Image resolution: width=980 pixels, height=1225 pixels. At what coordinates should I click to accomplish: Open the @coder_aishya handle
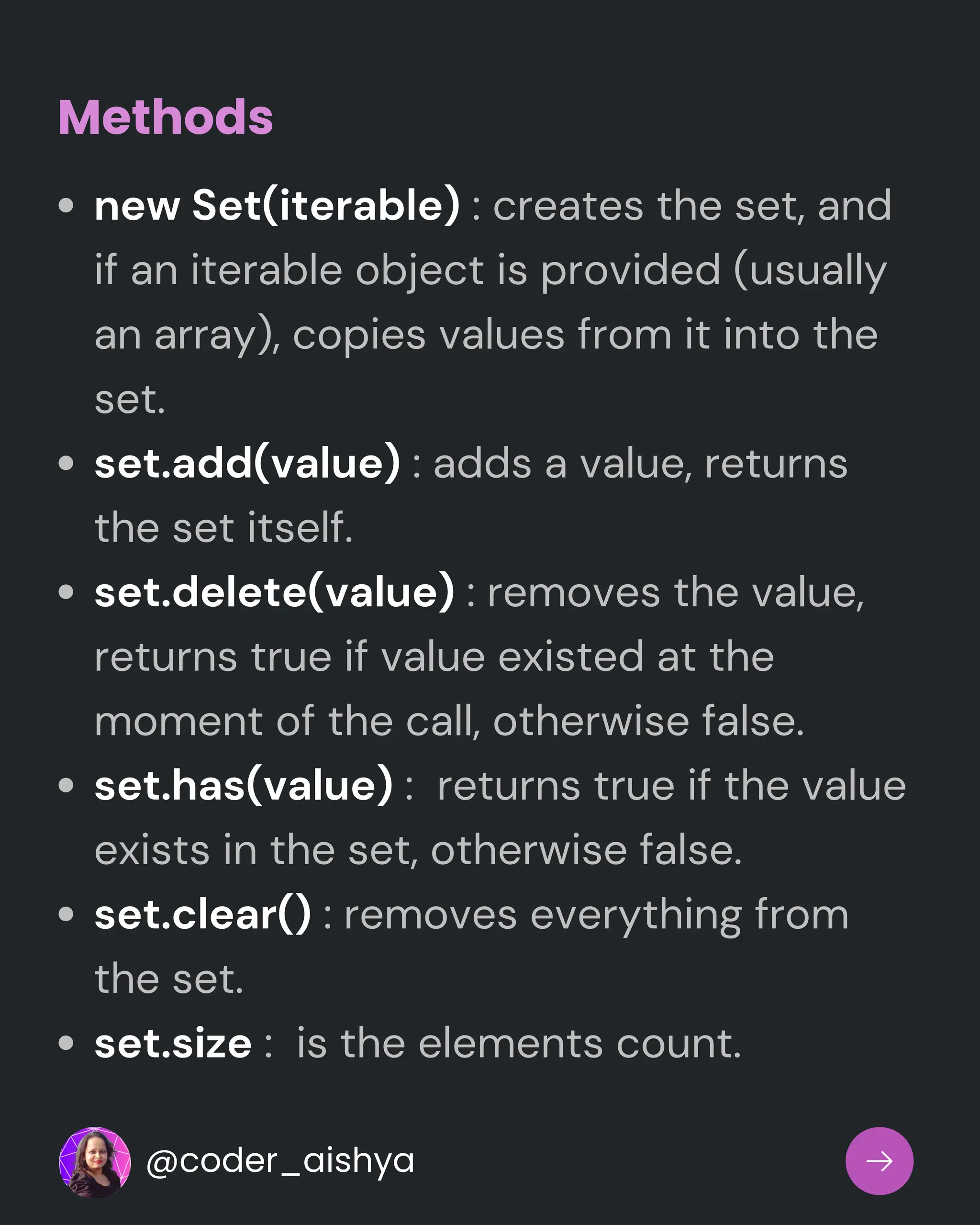279,1161
